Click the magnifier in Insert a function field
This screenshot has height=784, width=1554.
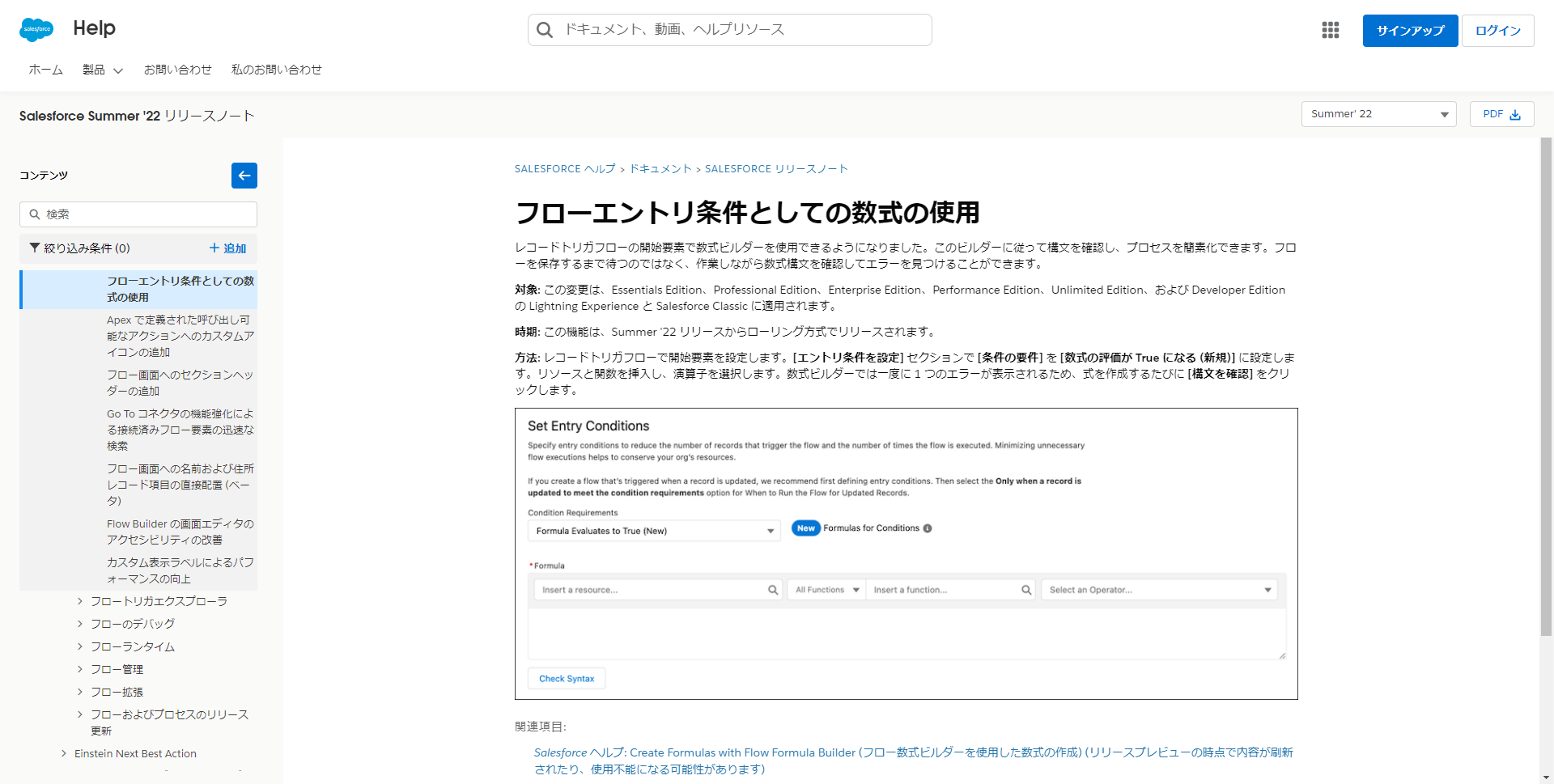(1026, 590)
